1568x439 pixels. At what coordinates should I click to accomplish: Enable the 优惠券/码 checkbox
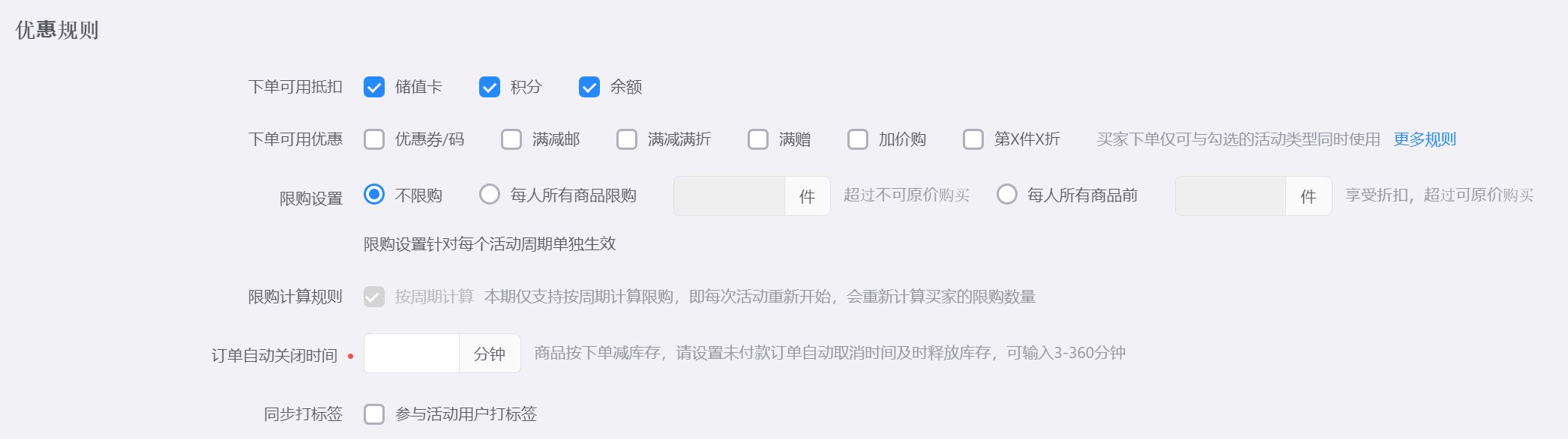374,139
